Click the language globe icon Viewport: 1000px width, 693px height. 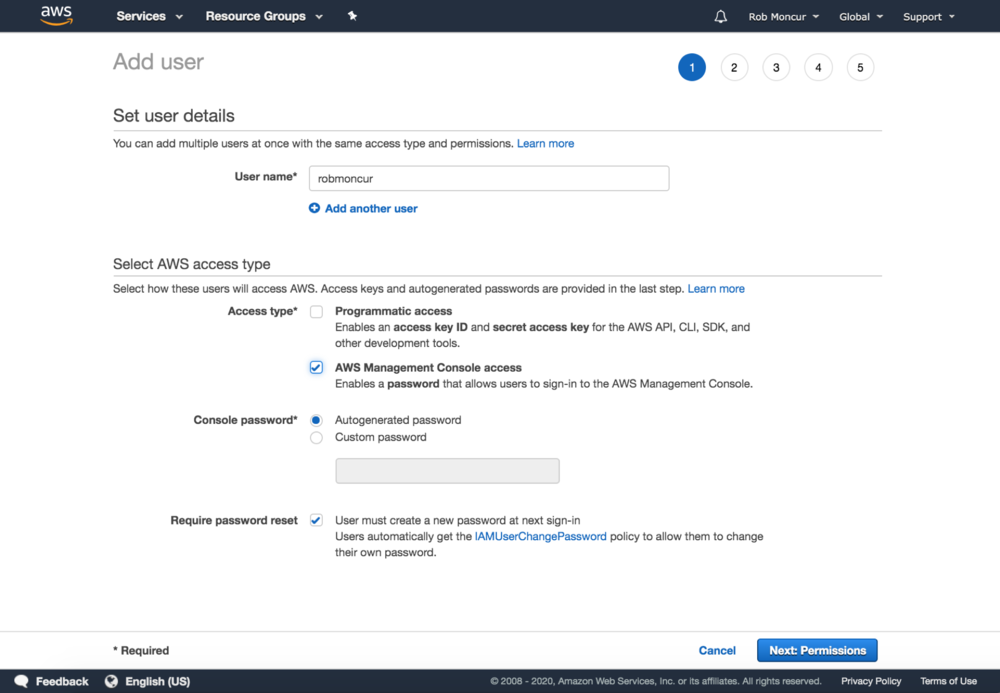111,681
